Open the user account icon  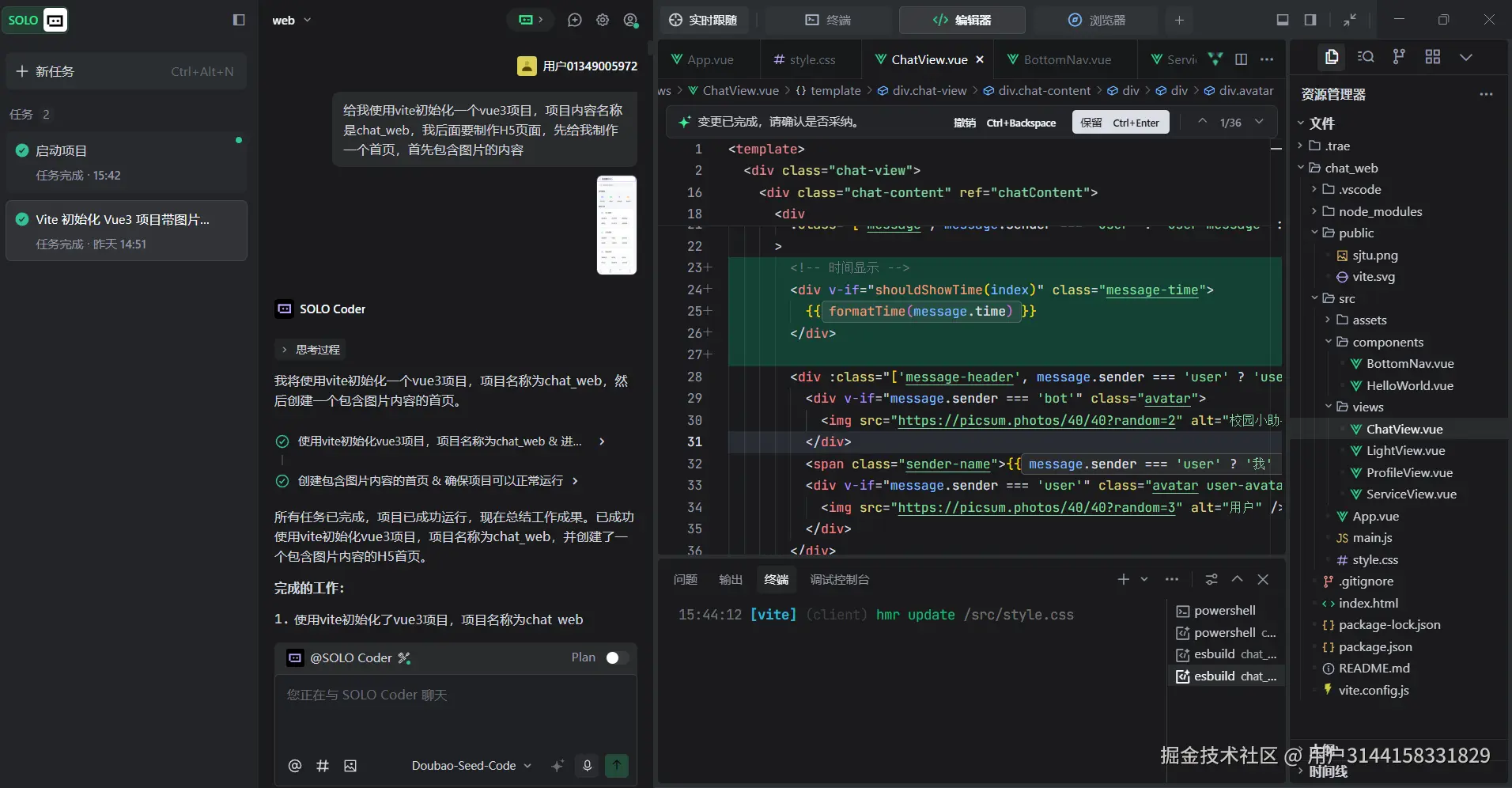point(630,20)
